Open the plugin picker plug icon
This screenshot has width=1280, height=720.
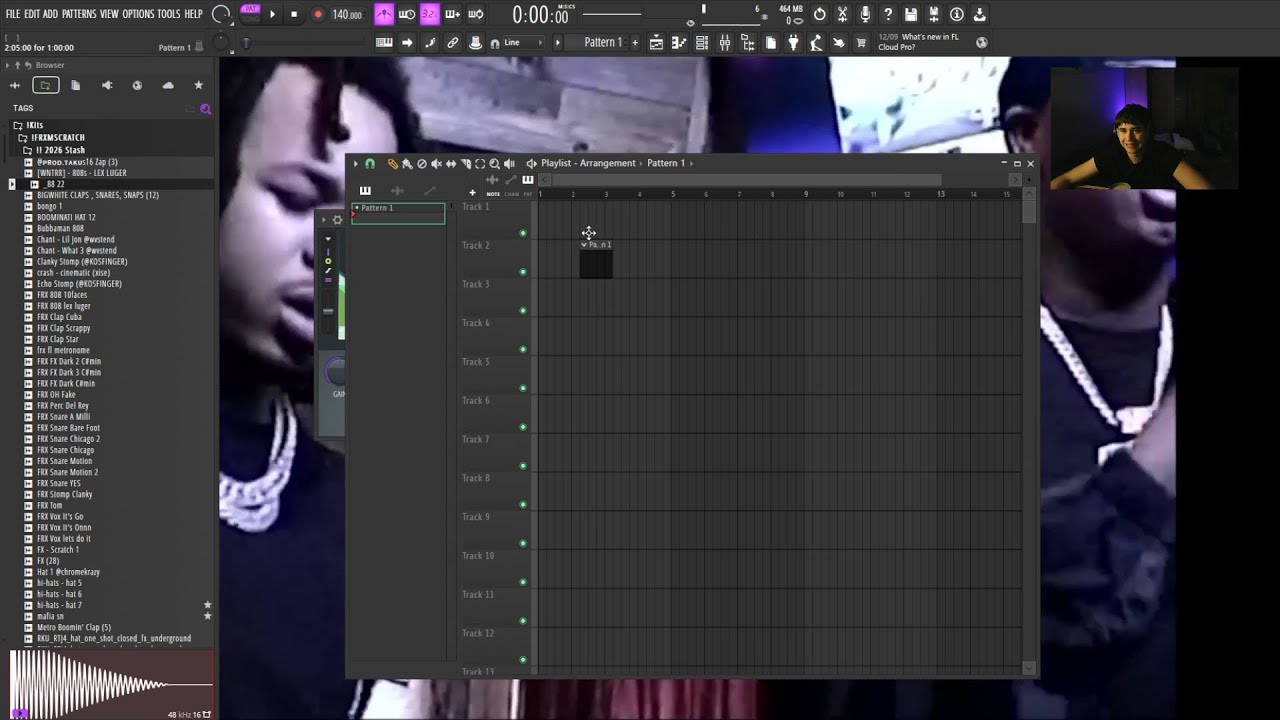click(x=794, y=42)
